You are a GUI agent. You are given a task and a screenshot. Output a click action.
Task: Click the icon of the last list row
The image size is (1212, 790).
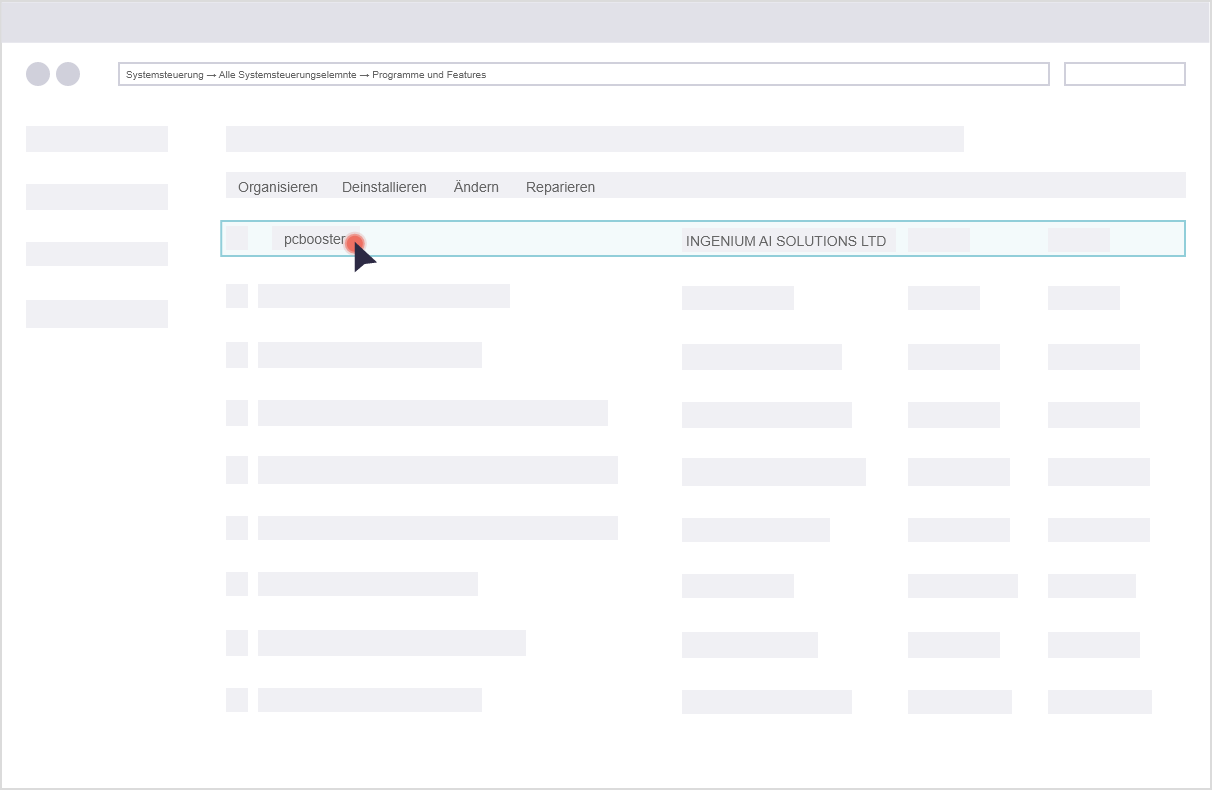237,700
